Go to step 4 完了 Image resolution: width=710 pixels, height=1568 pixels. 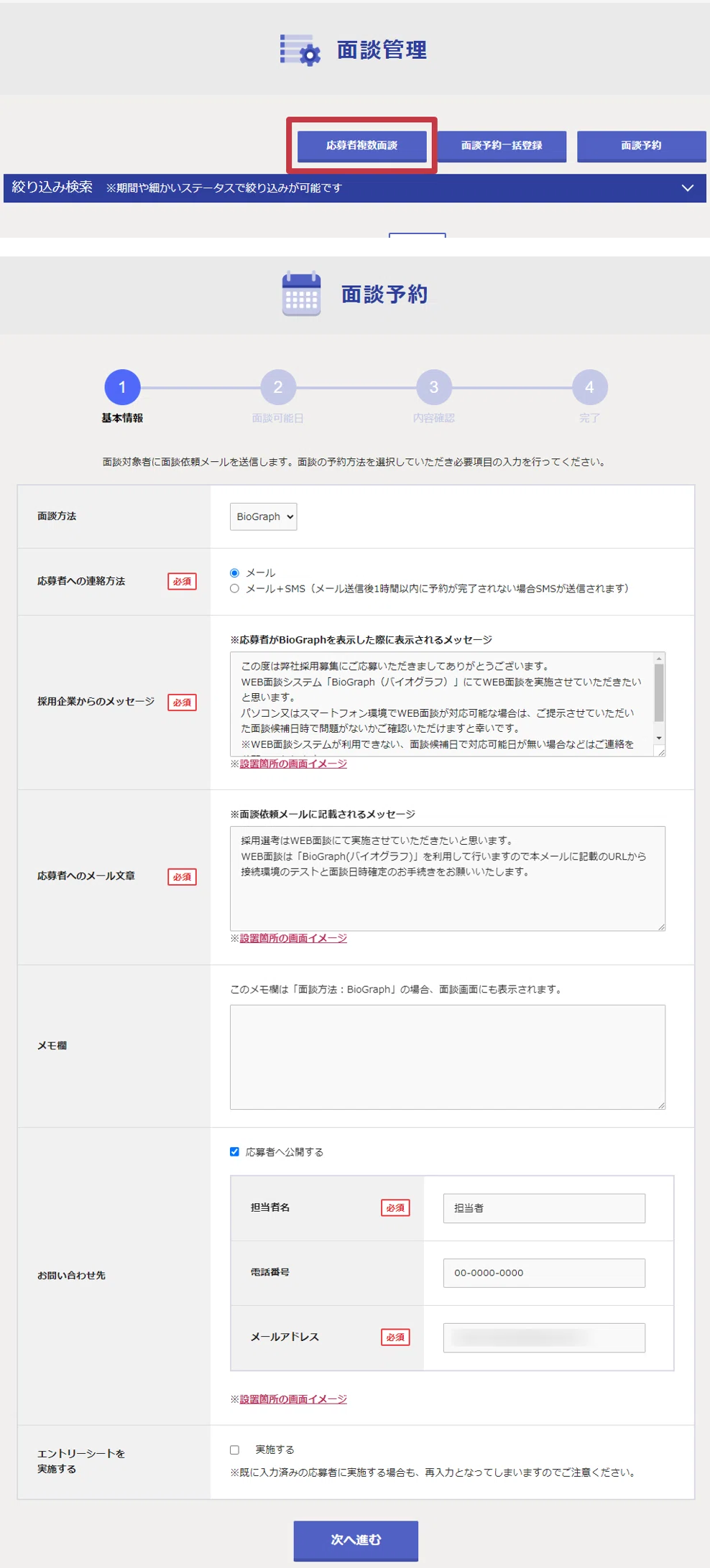(590, 387)
